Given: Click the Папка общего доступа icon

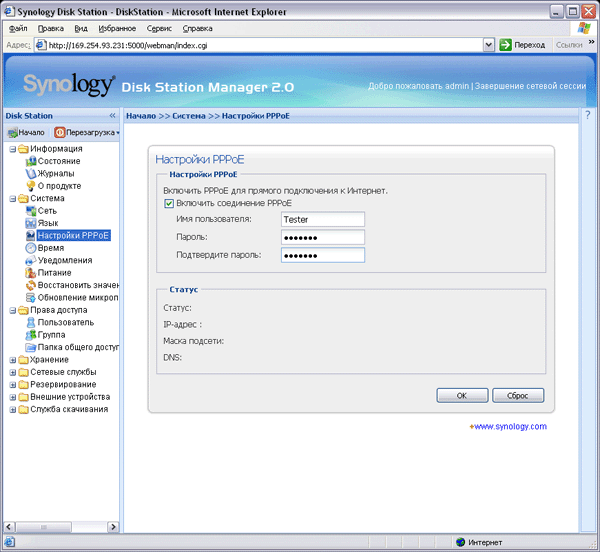Looking at the screenshot, I should (31, 347).
